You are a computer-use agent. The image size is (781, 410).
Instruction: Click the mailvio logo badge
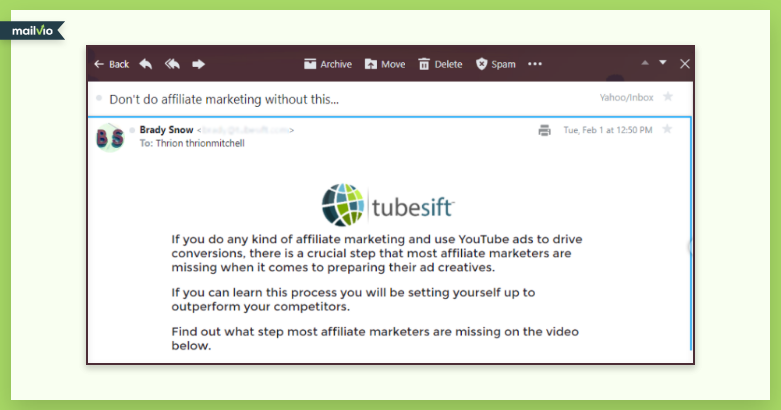point(32,31)
